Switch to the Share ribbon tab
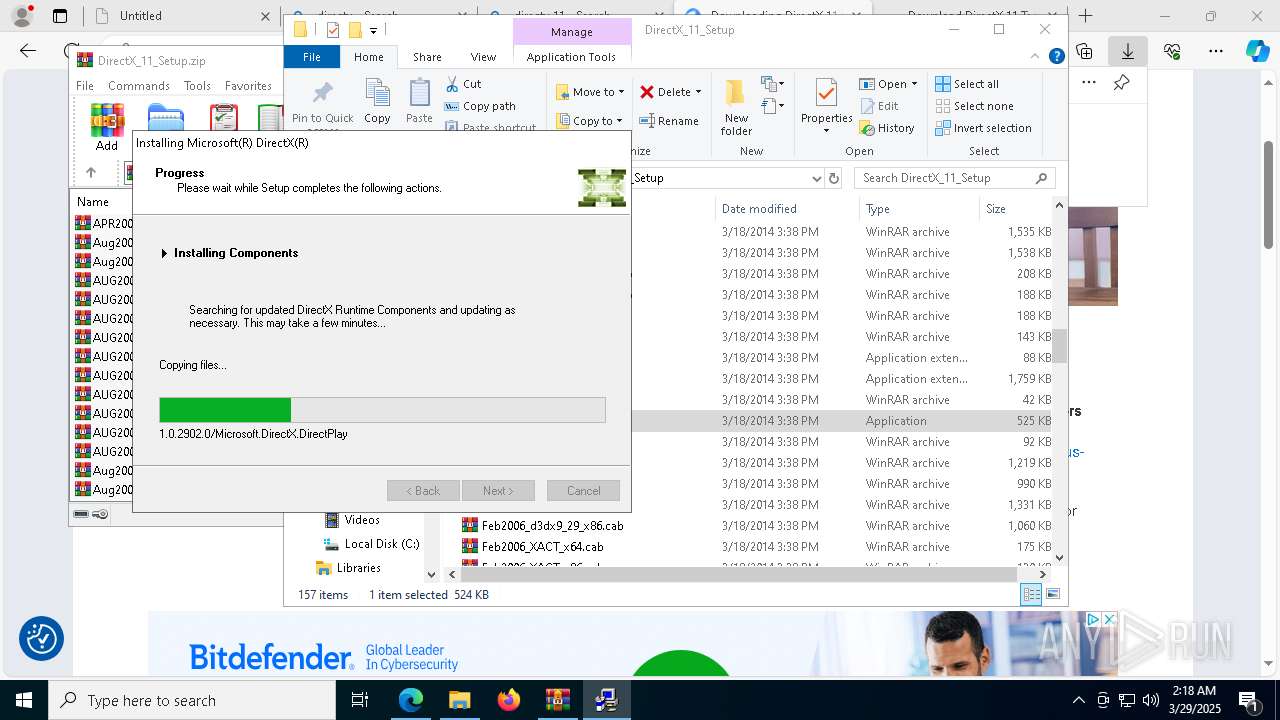 [427, 57]
